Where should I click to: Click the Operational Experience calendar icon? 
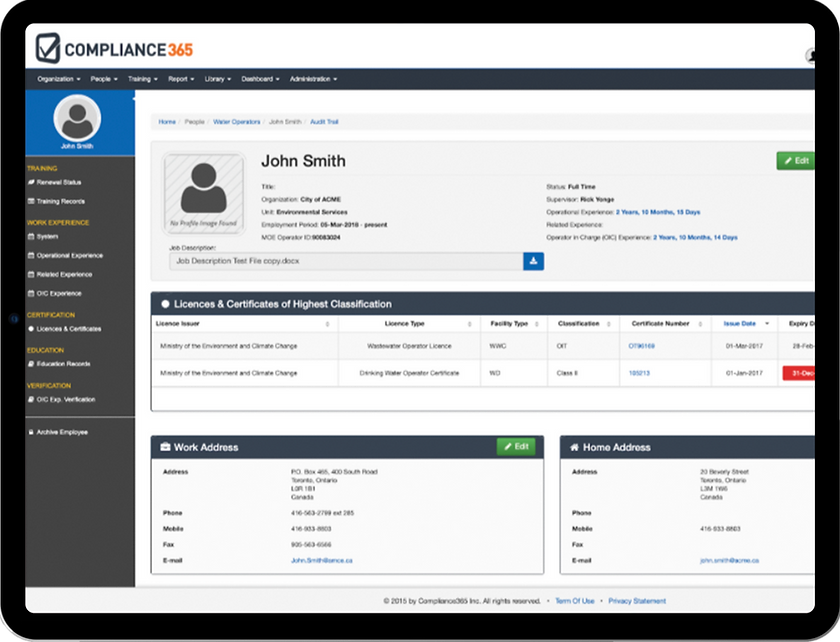pos(31,256)
